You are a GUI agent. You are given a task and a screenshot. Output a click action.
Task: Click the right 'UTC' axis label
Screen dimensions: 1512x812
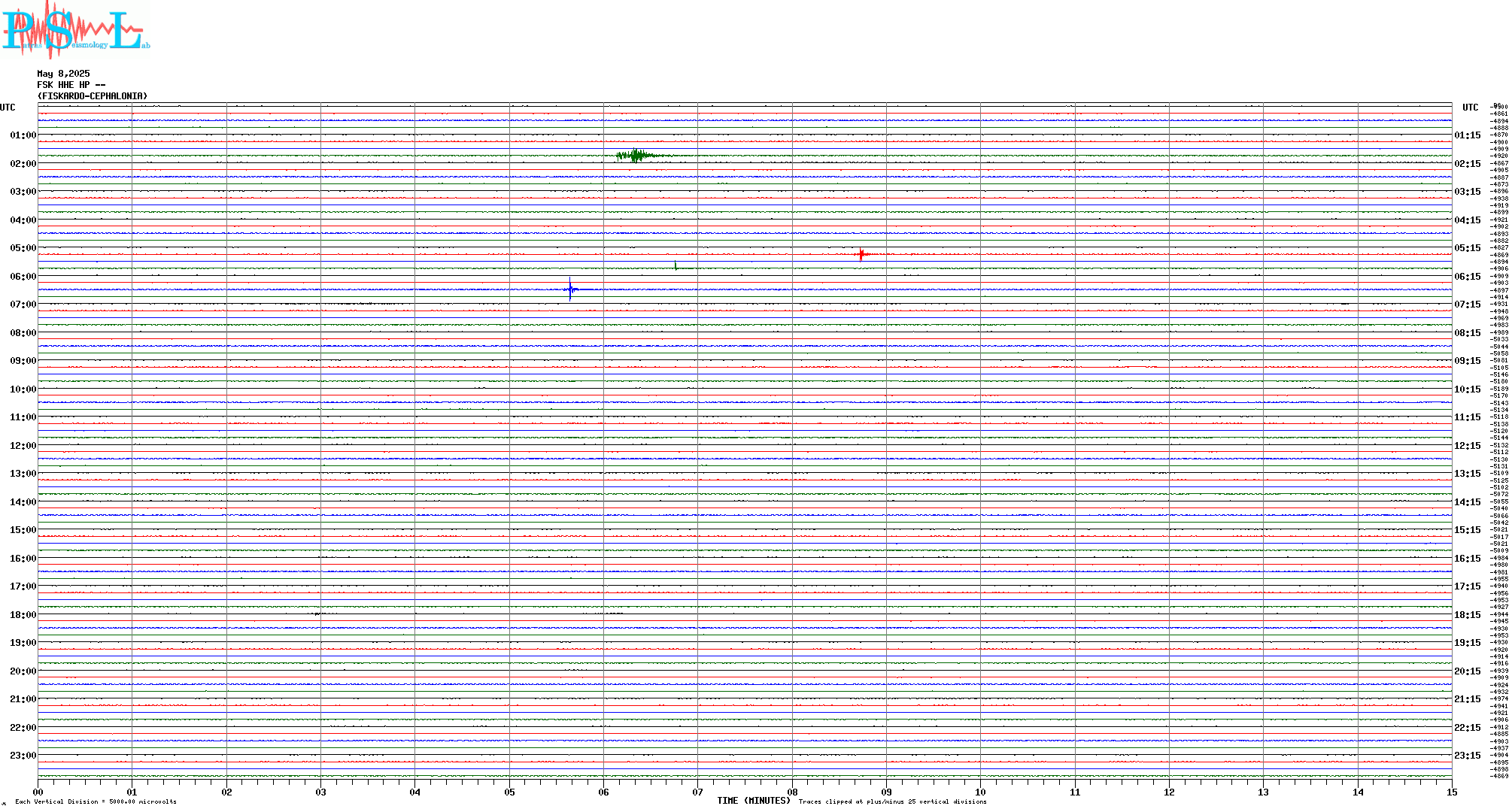coord(1470,108)
